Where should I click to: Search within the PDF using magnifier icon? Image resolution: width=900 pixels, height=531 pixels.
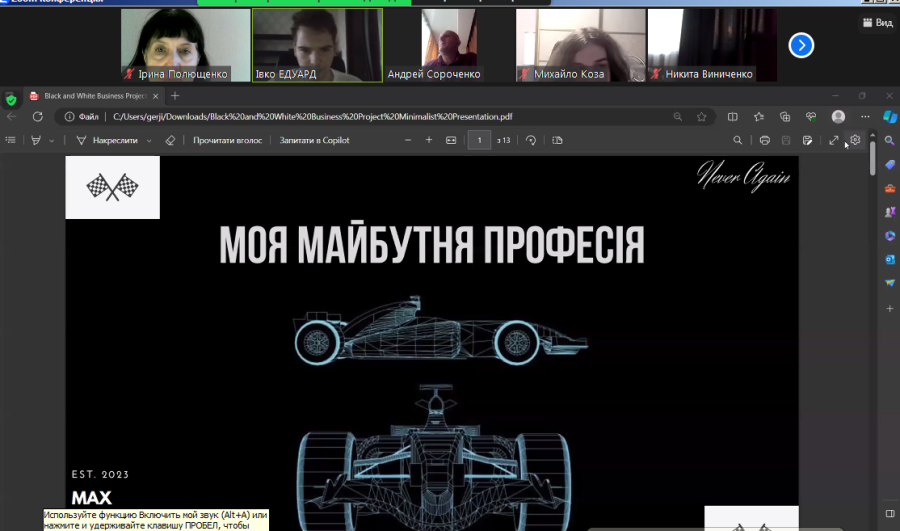click(x=738, y=140)
